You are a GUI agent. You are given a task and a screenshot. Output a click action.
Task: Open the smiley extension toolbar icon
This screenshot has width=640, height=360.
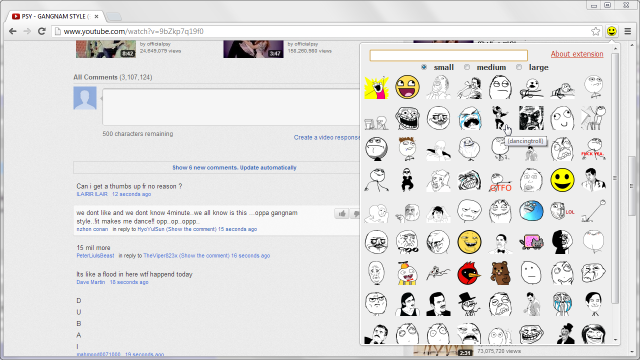[611, 31]
